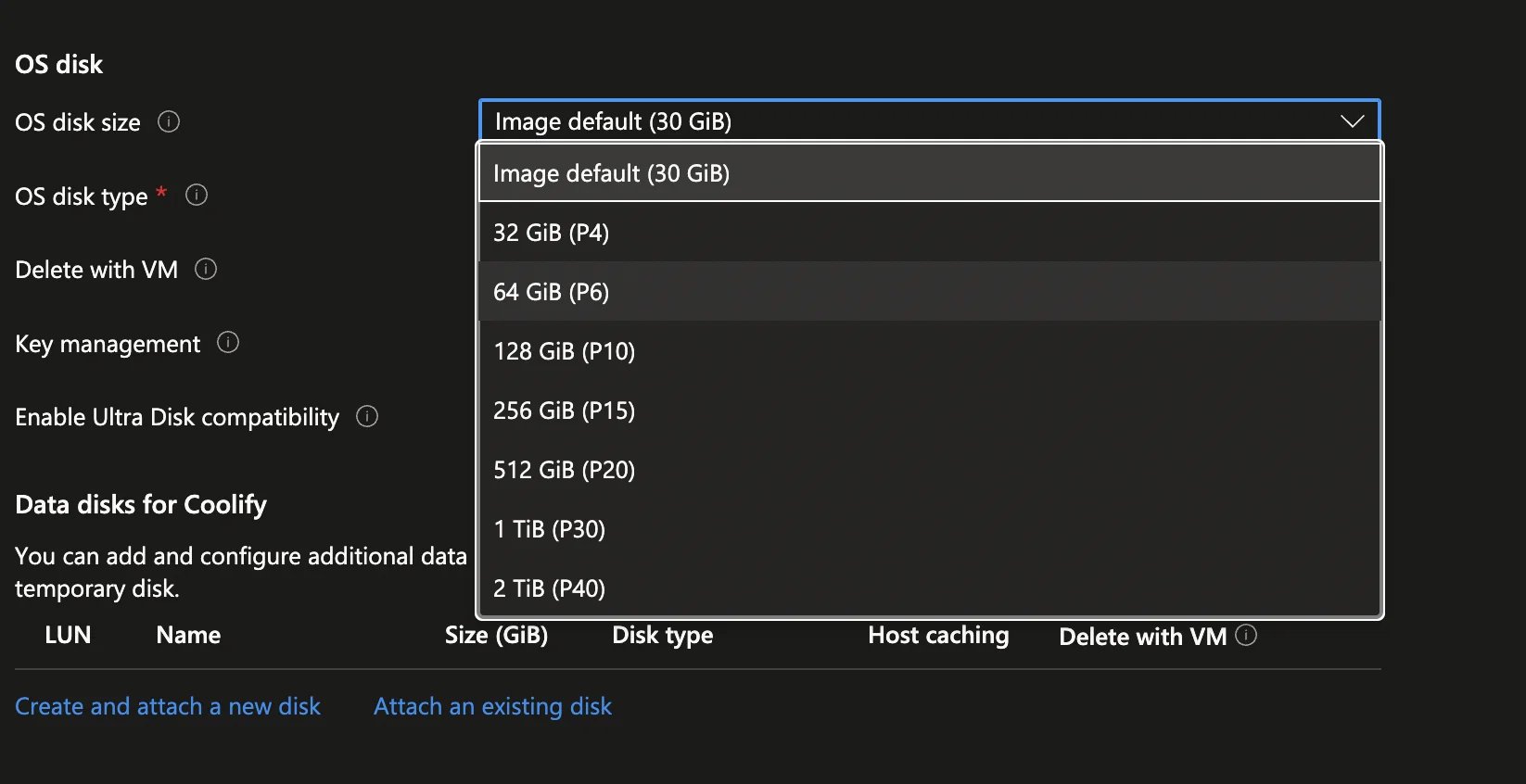Click the info icon next to OS disk type

point(197,195)
